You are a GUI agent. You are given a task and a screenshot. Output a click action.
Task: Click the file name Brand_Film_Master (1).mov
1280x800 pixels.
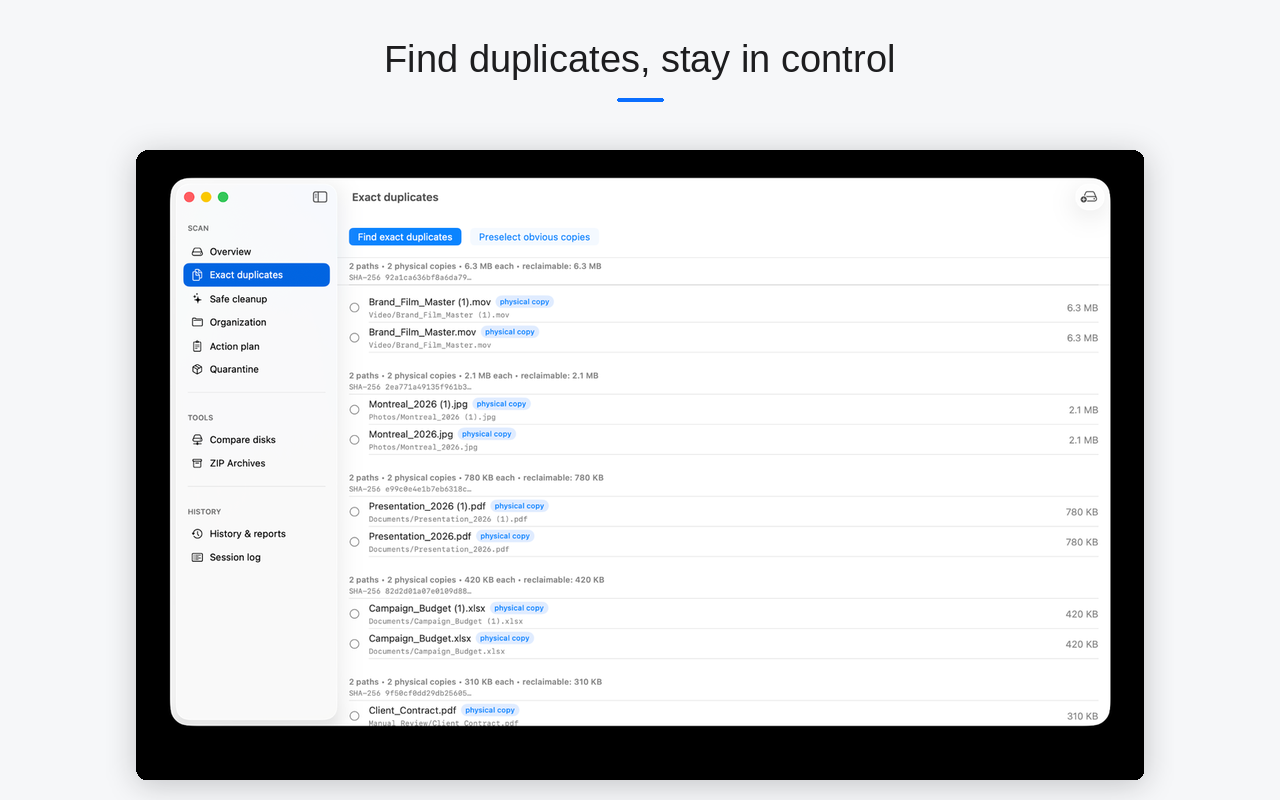pos(430,302)
